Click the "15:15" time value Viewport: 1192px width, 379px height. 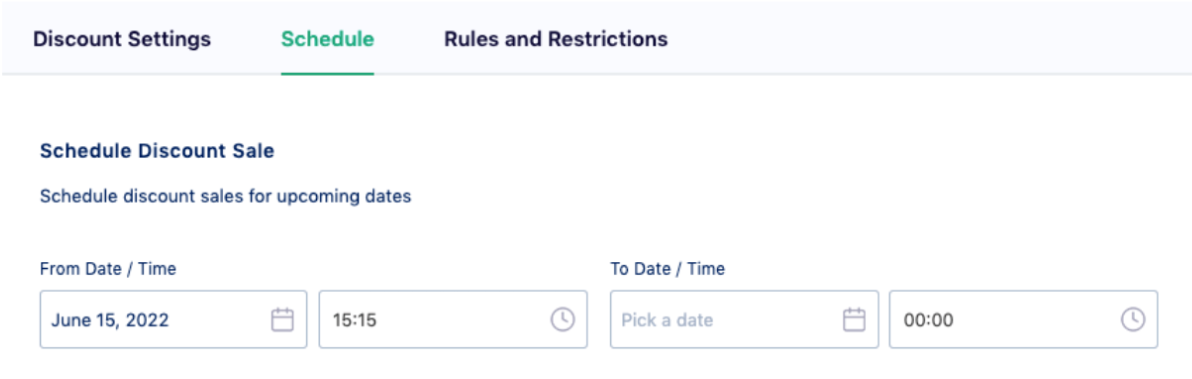point(355,321)
